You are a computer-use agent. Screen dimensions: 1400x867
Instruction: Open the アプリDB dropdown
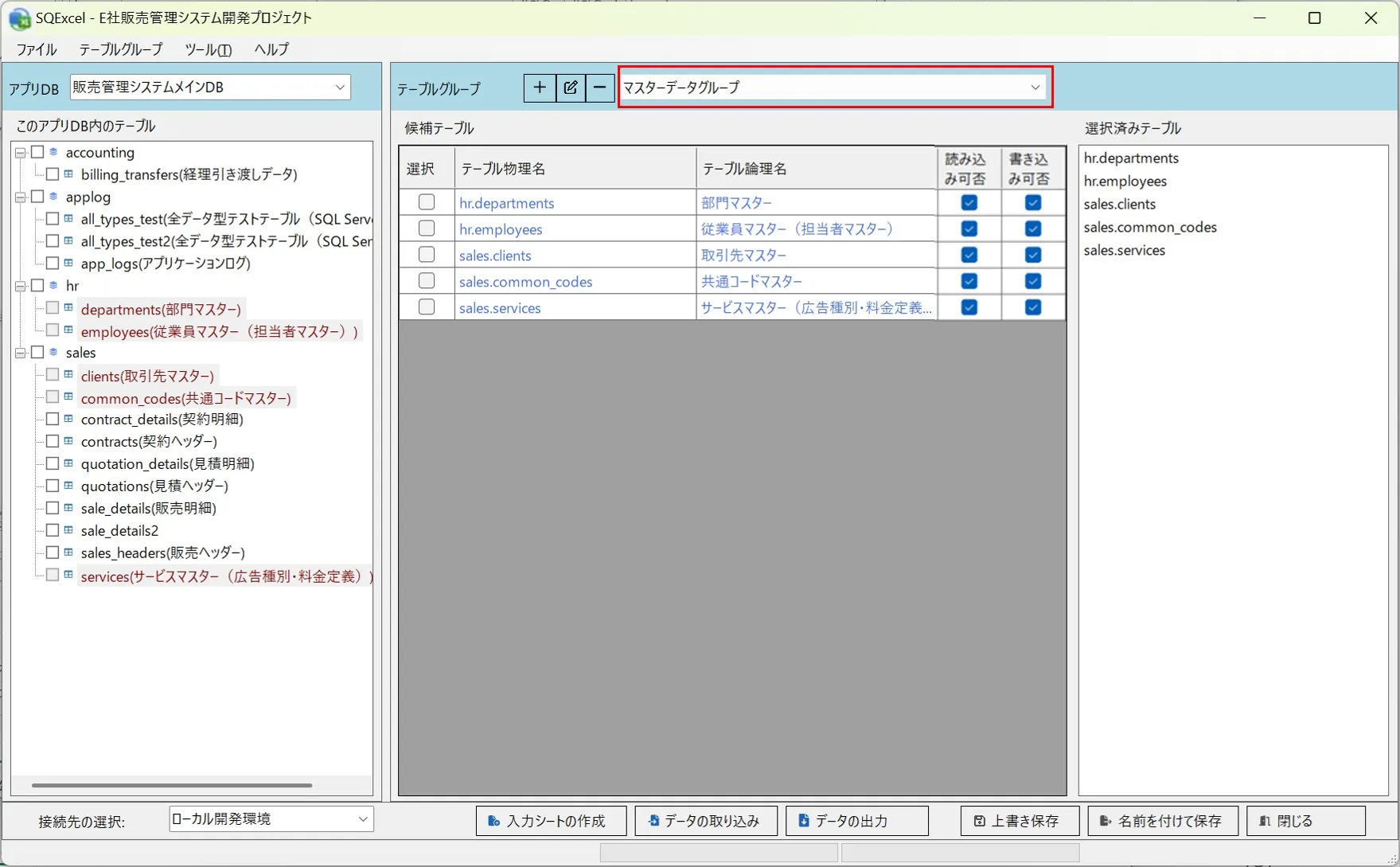click(210, 88)
